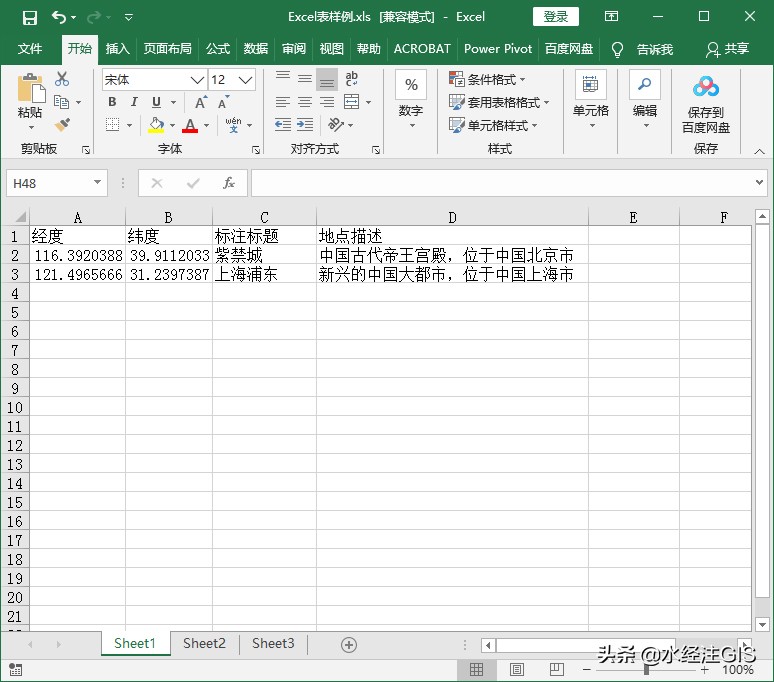Image resolution: width=774 pixels, height=682 pixels.
Task: Toggle wrap text (ab icon)
Action: point(351,78)
